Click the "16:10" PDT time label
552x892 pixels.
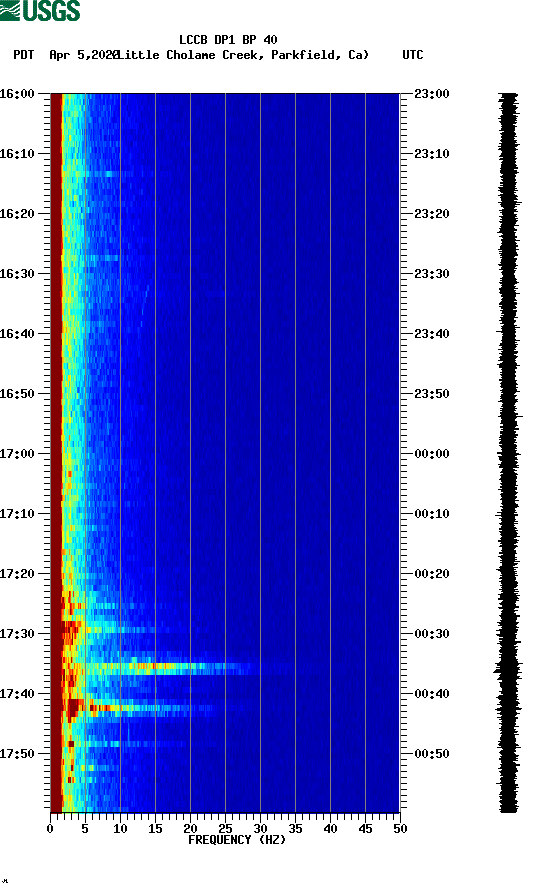point(17,154)
